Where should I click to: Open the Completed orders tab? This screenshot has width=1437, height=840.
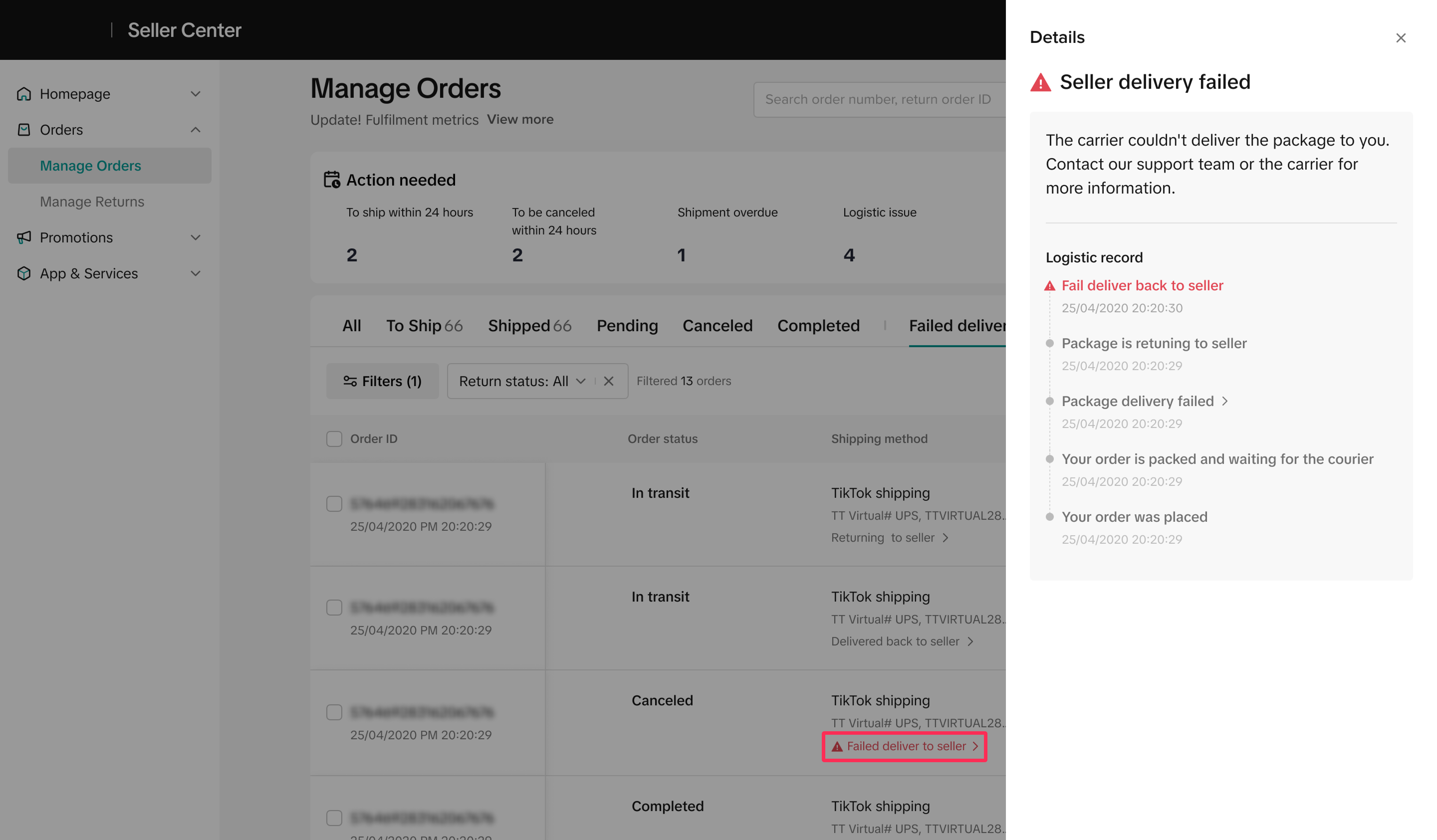click(818, 325)
